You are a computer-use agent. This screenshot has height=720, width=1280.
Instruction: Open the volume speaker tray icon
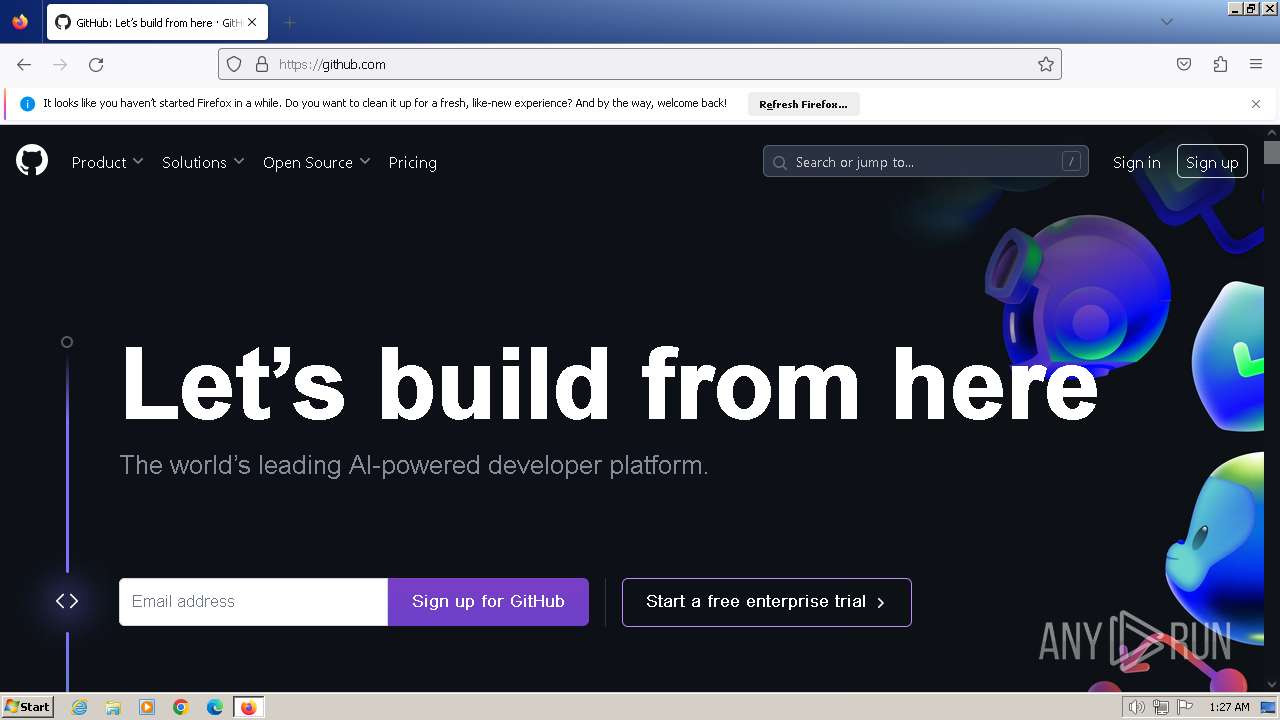point(1136,707)
